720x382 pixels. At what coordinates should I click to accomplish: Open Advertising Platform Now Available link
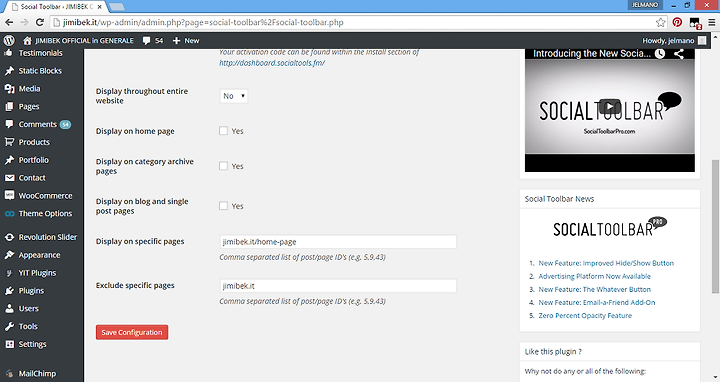point(594,276)
